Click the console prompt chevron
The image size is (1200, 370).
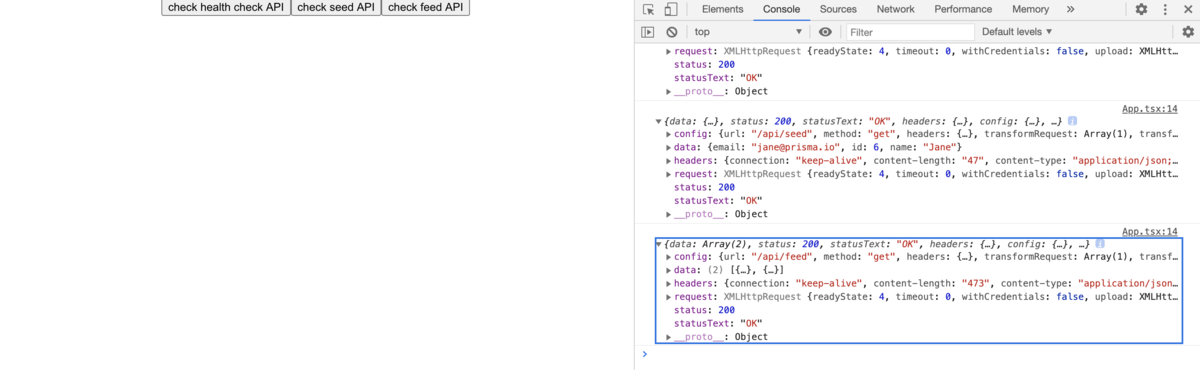(x=644, y=354)
